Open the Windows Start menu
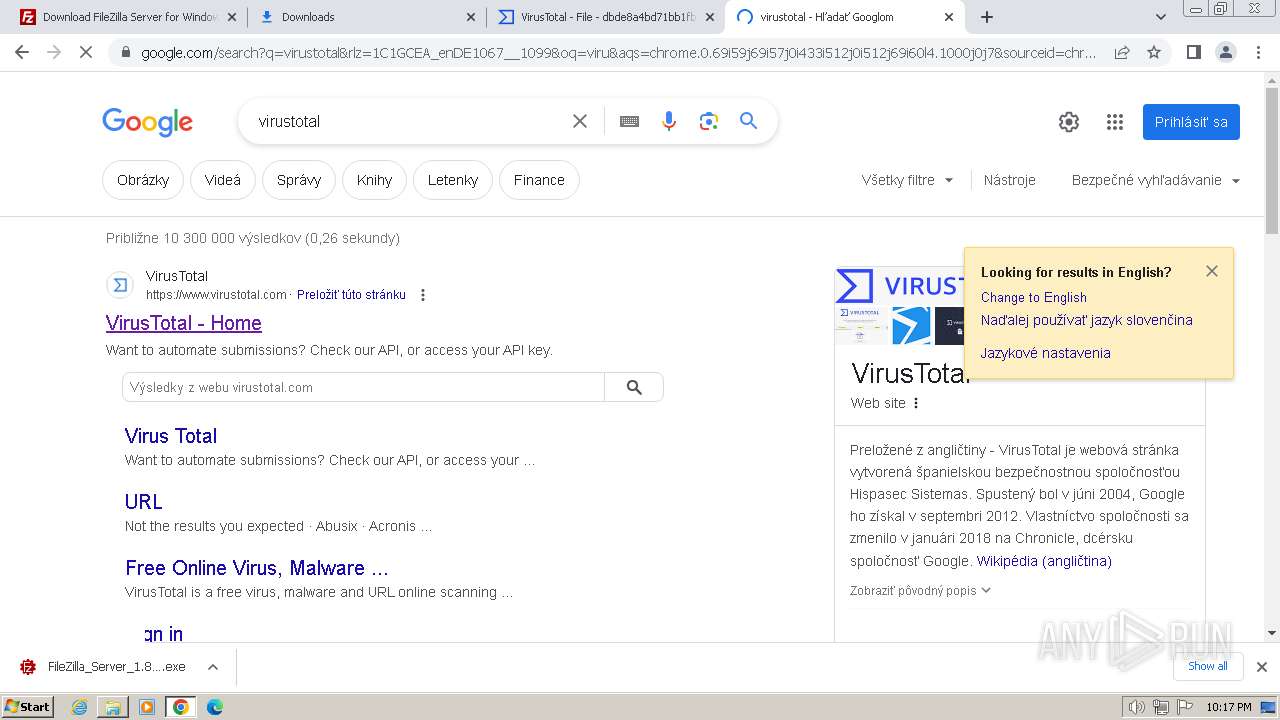Viewport: 1280px width, 720px height. click(28, 707)
